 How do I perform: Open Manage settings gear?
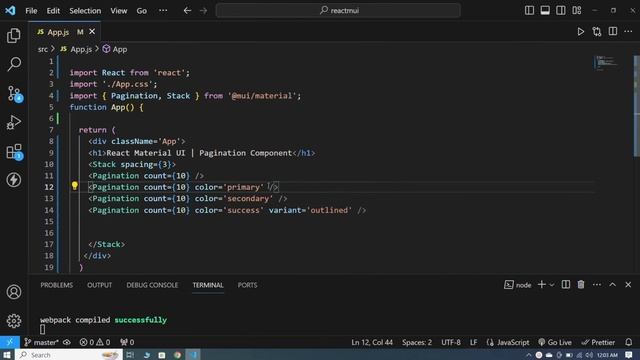click(14, 321)
